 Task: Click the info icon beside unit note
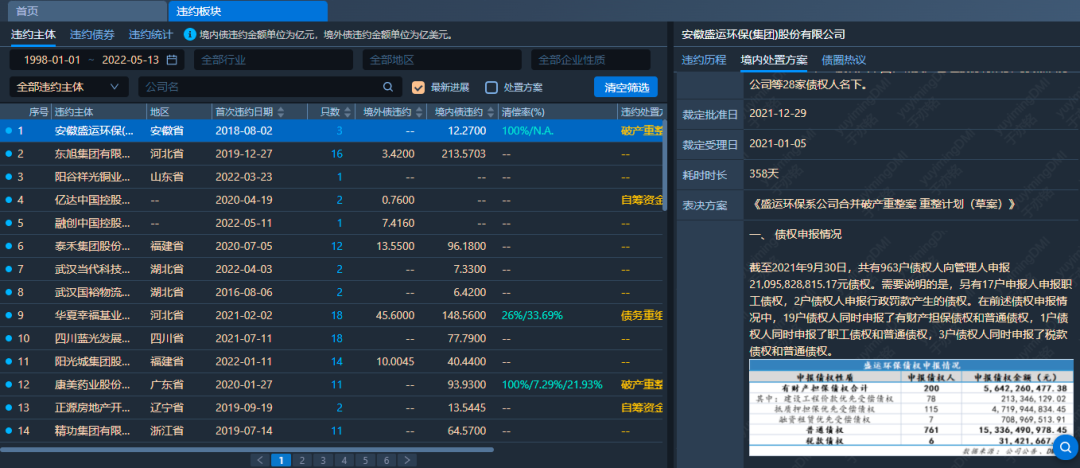[x=189, y=34]
